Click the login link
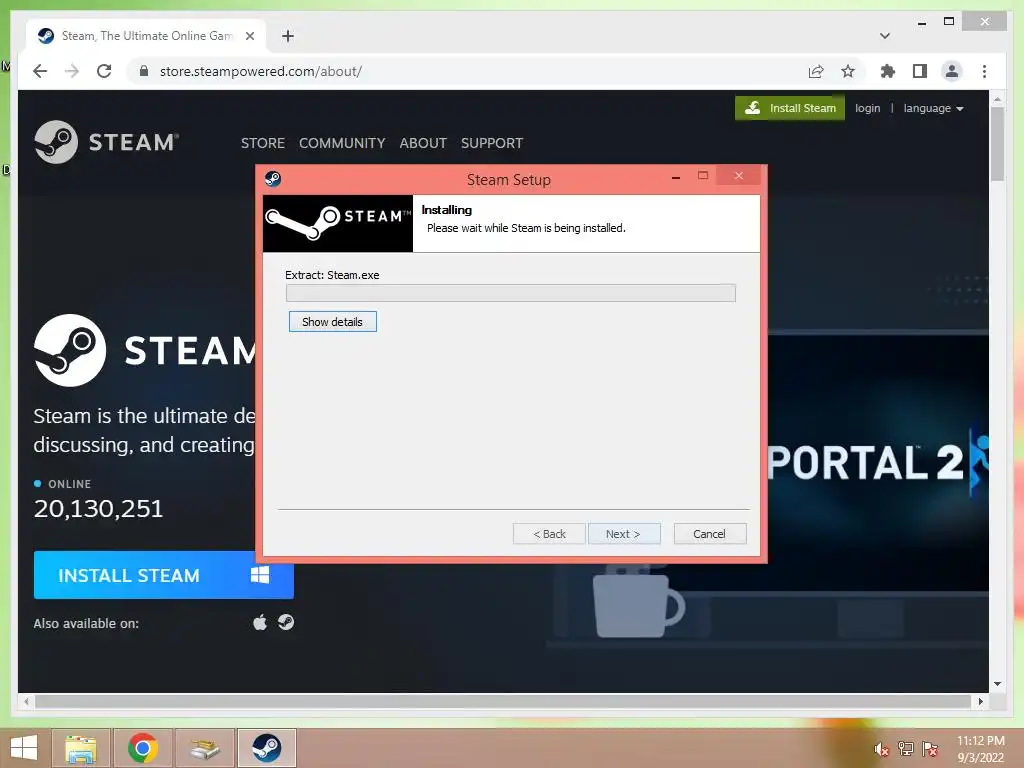 click(x=867, y=108)
